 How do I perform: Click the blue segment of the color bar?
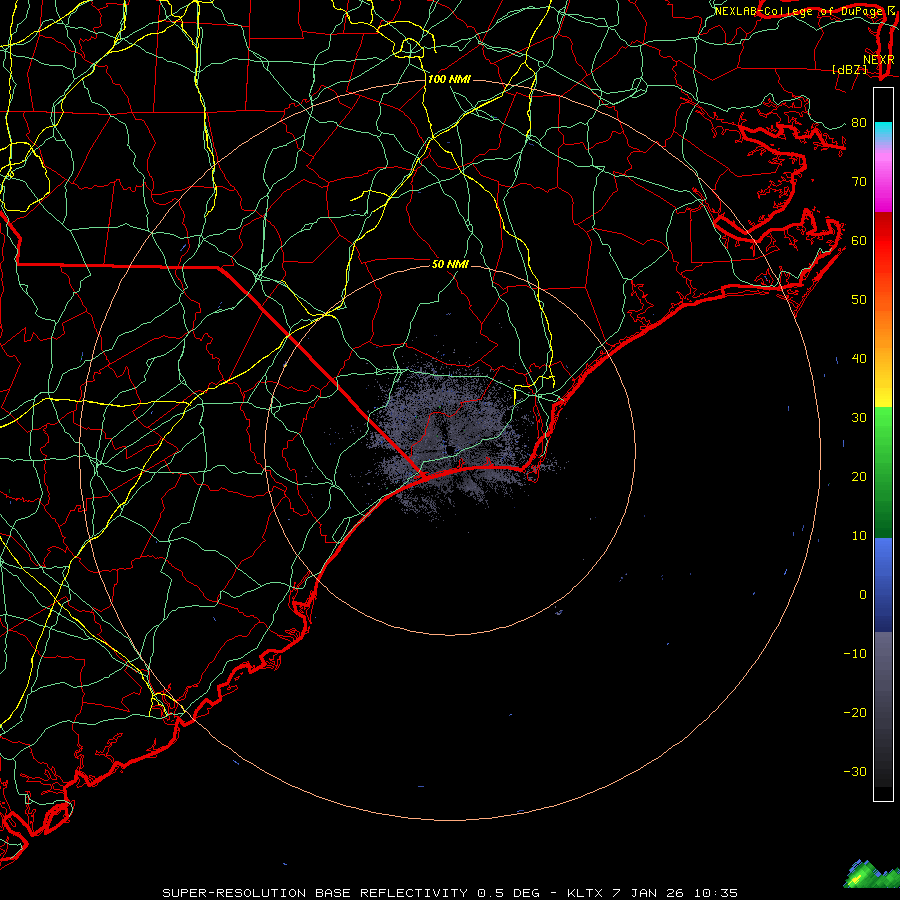click(883, 585)
